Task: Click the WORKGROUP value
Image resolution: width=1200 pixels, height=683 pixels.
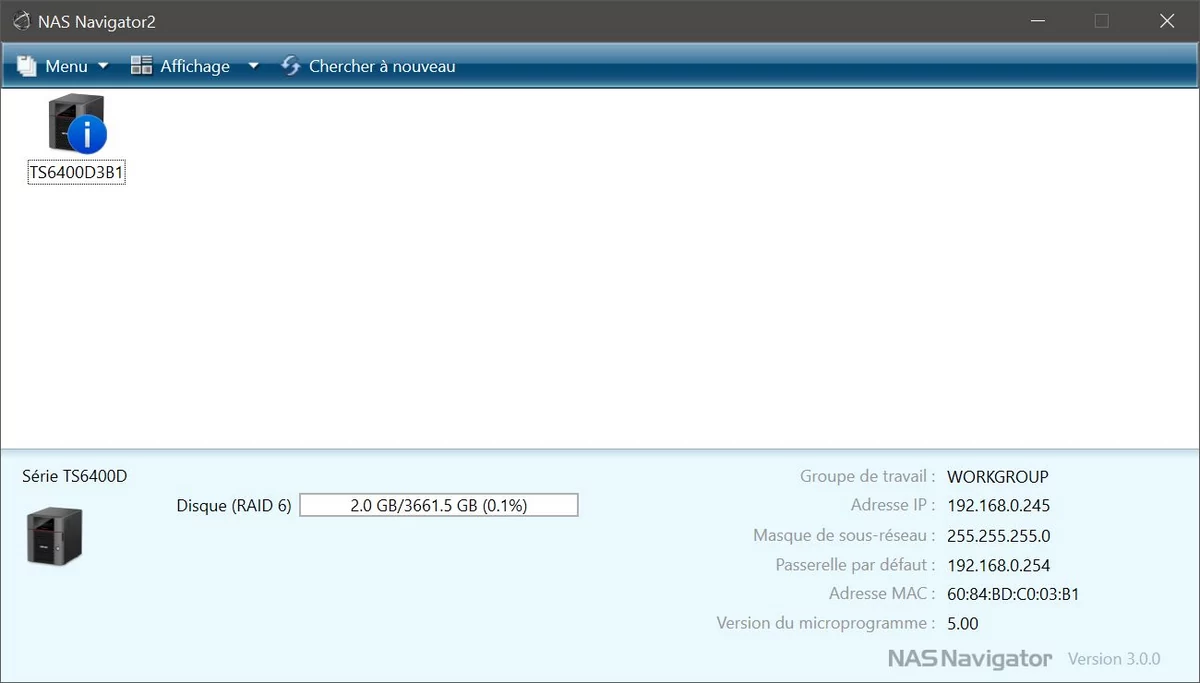Action: click(x=998, y=477)
